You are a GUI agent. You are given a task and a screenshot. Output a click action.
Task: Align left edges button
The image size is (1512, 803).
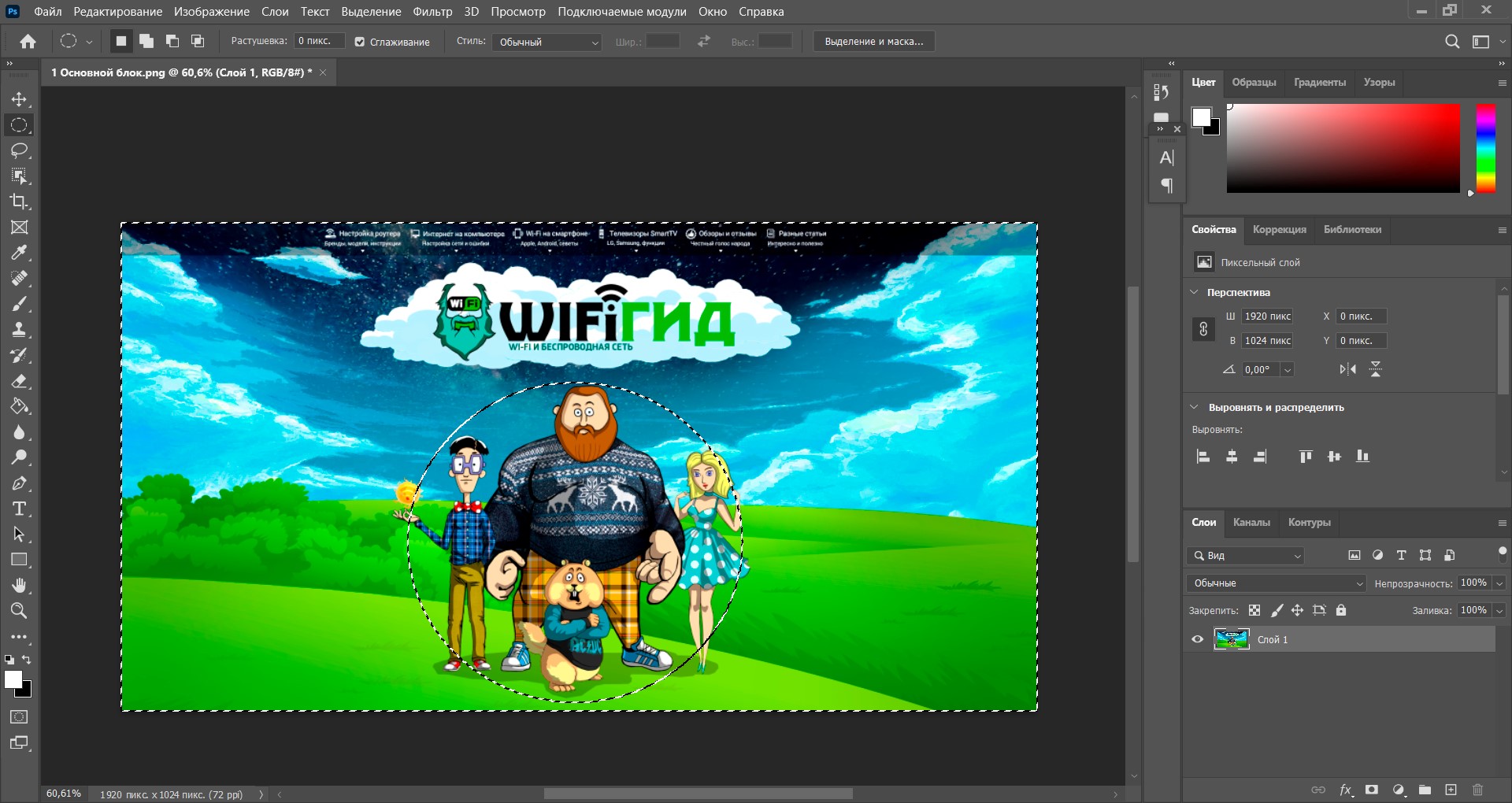[x=1203, y=457]
